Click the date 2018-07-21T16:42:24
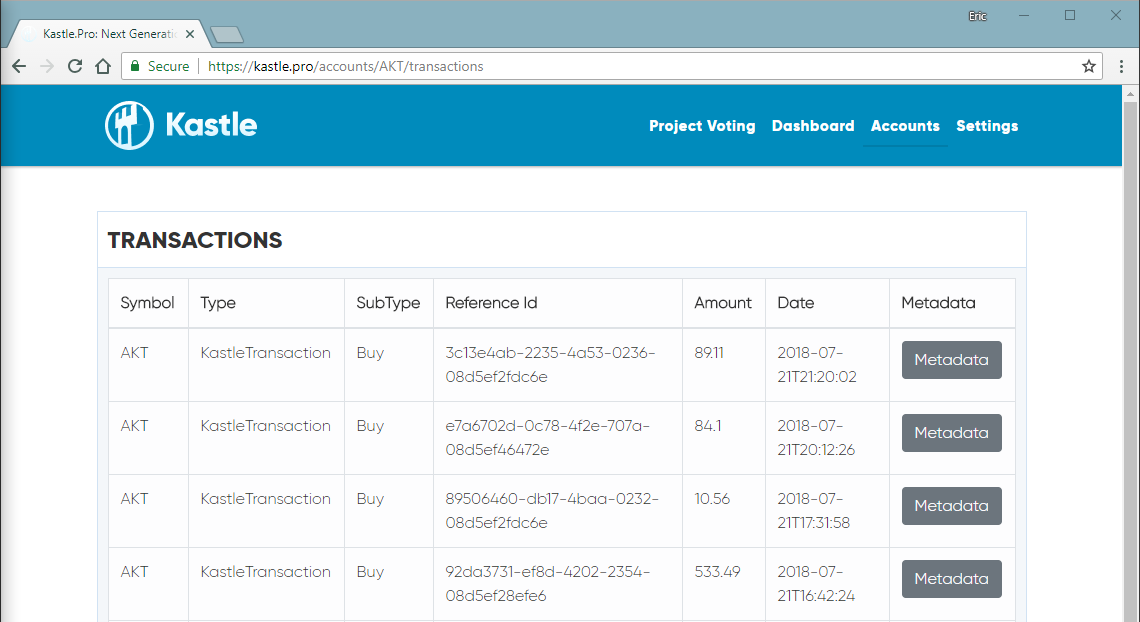1140x622 pixels. tap(816, 583)
